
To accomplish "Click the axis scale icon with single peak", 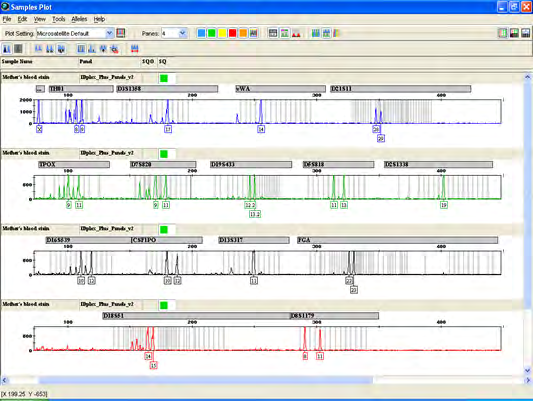I will [92, 49].
